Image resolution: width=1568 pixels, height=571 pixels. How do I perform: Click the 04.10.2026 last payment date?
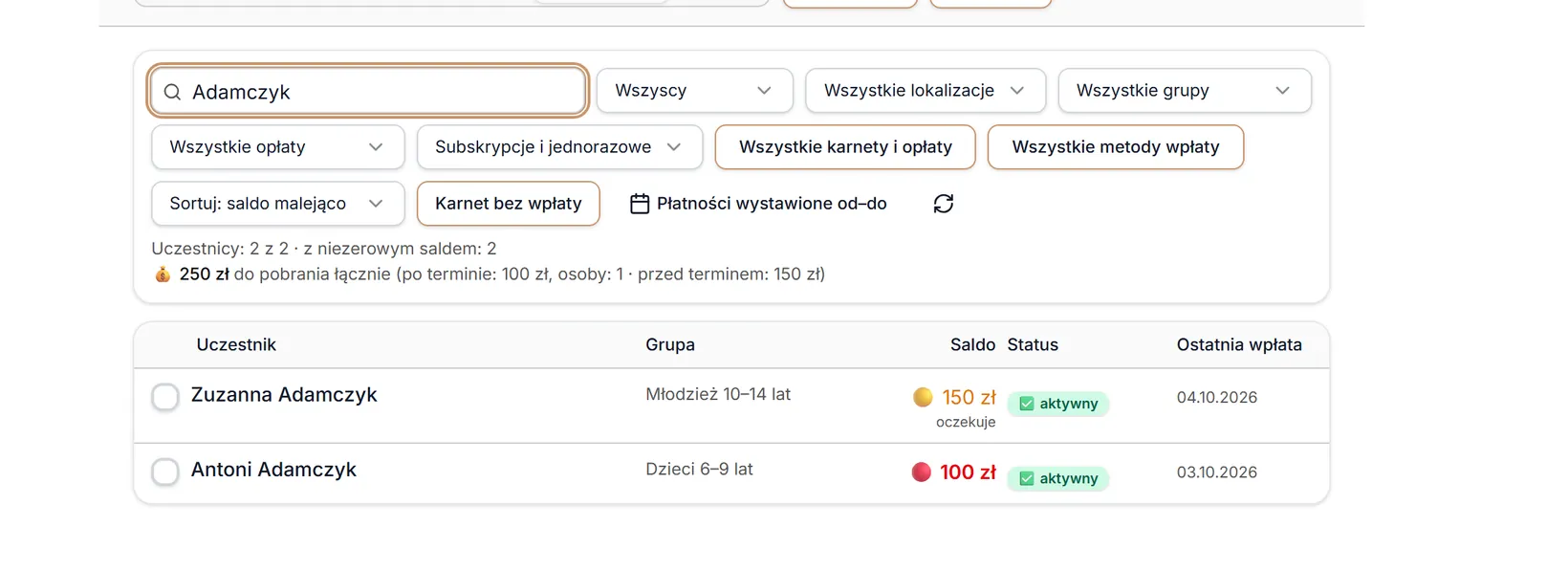1217,397
